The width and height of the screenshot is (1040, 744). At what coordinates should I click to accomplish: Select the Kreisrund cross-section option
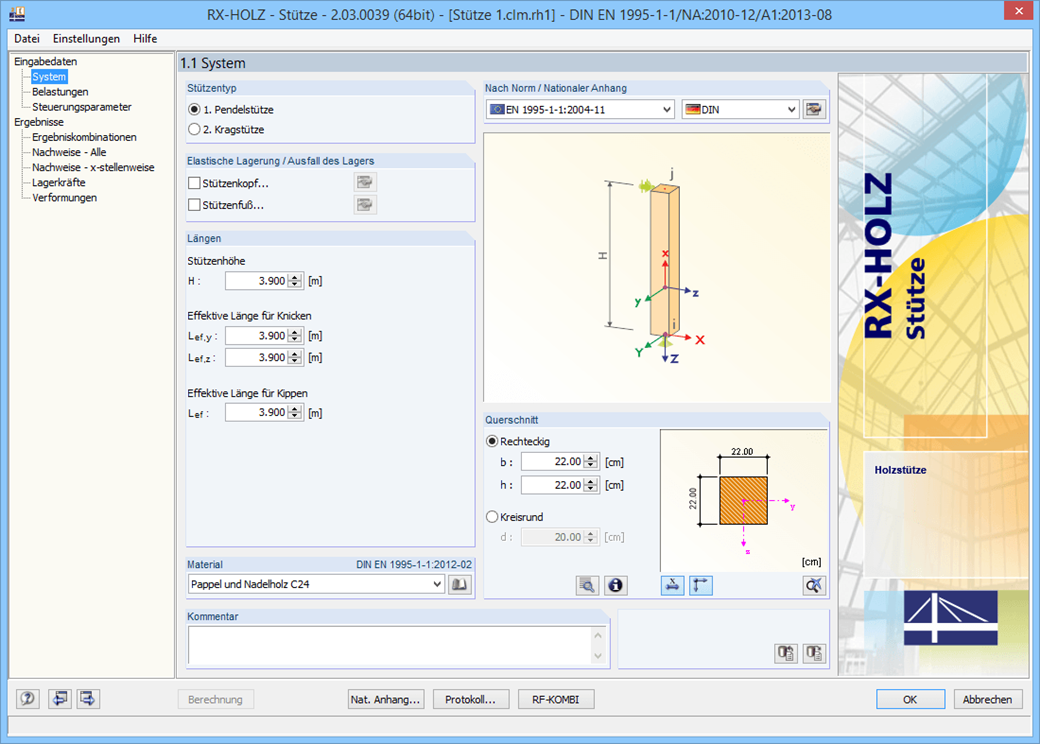pyautogui.click(x=492, y=517)
